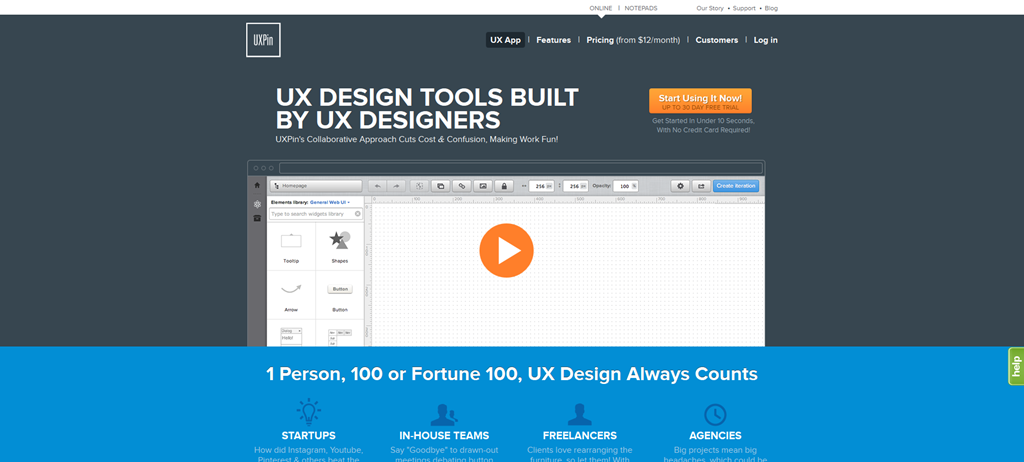Click the group selection toolbar icon
Viewport: 1024px width, 462px height.
(x=420, y=186)
